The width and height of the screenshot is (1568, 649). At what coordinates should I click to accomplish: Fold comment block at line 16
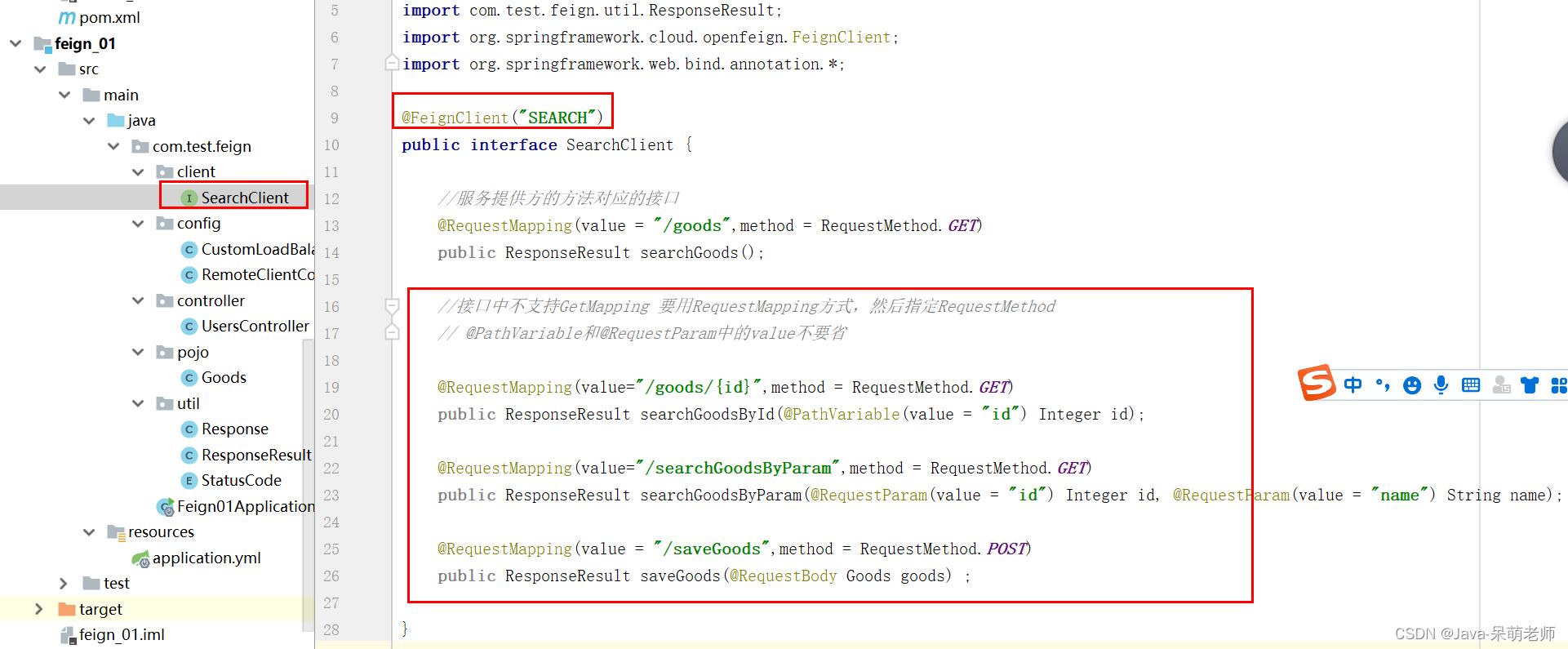[x=392, y=306]
